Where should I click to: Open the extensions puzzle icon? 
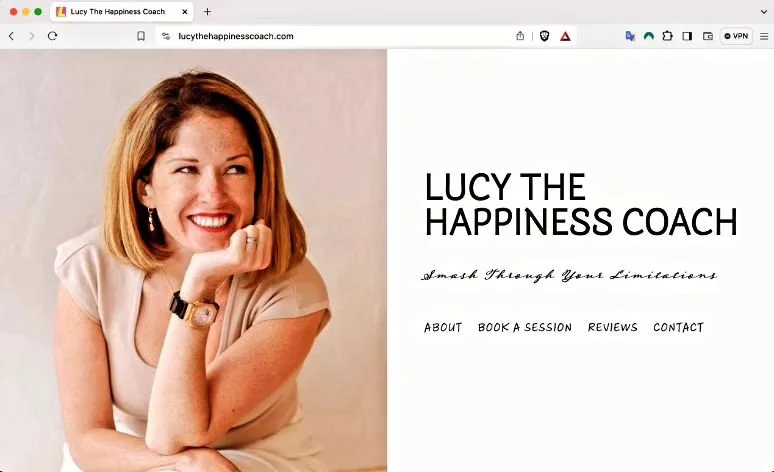pos(667,36)
